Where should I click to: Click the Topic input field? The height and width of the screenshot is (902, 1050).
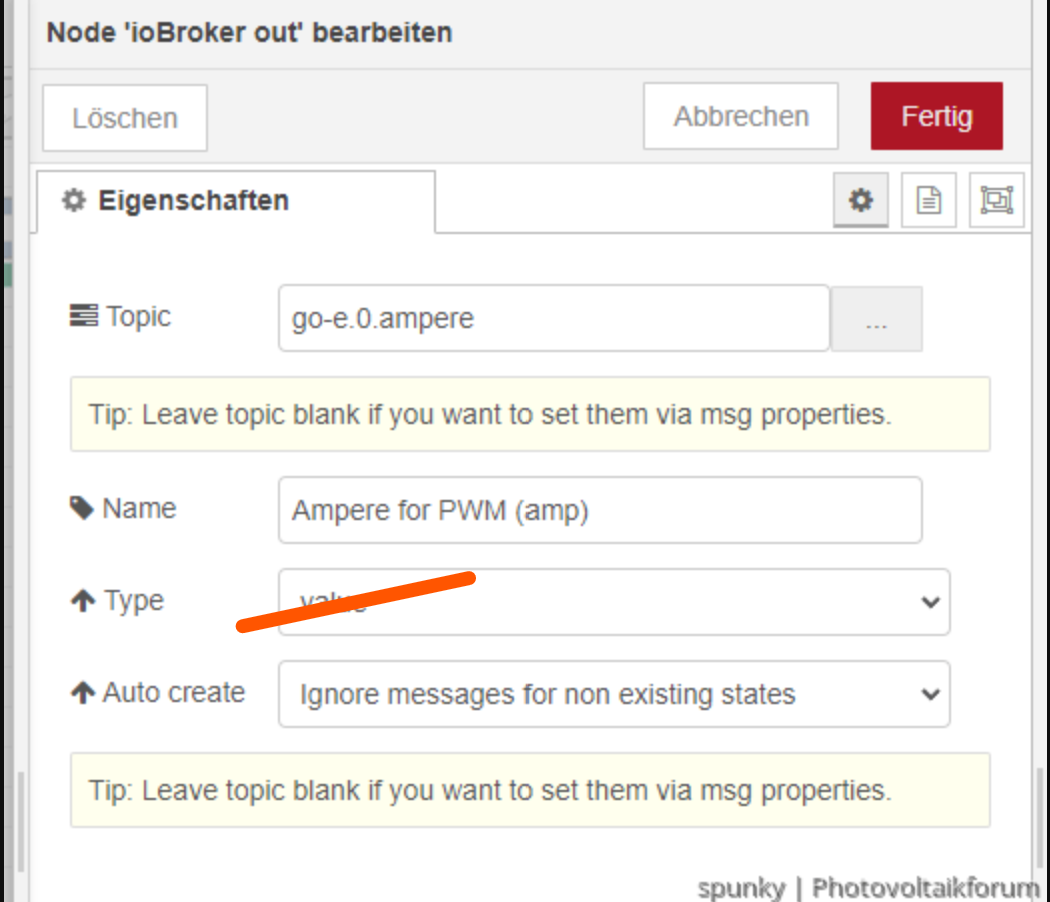click(x=554, y=318)
